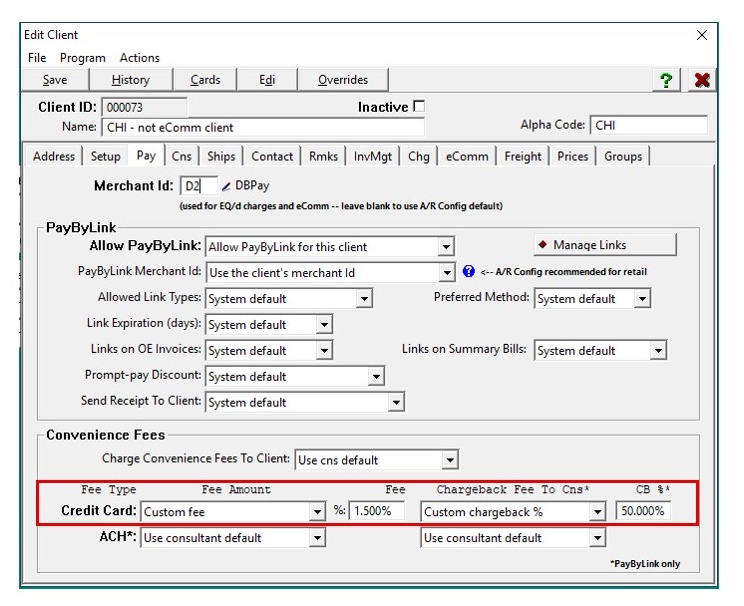744x606 pixels.
Task: Open the Actions menu
Action: (x=140, y=58)
